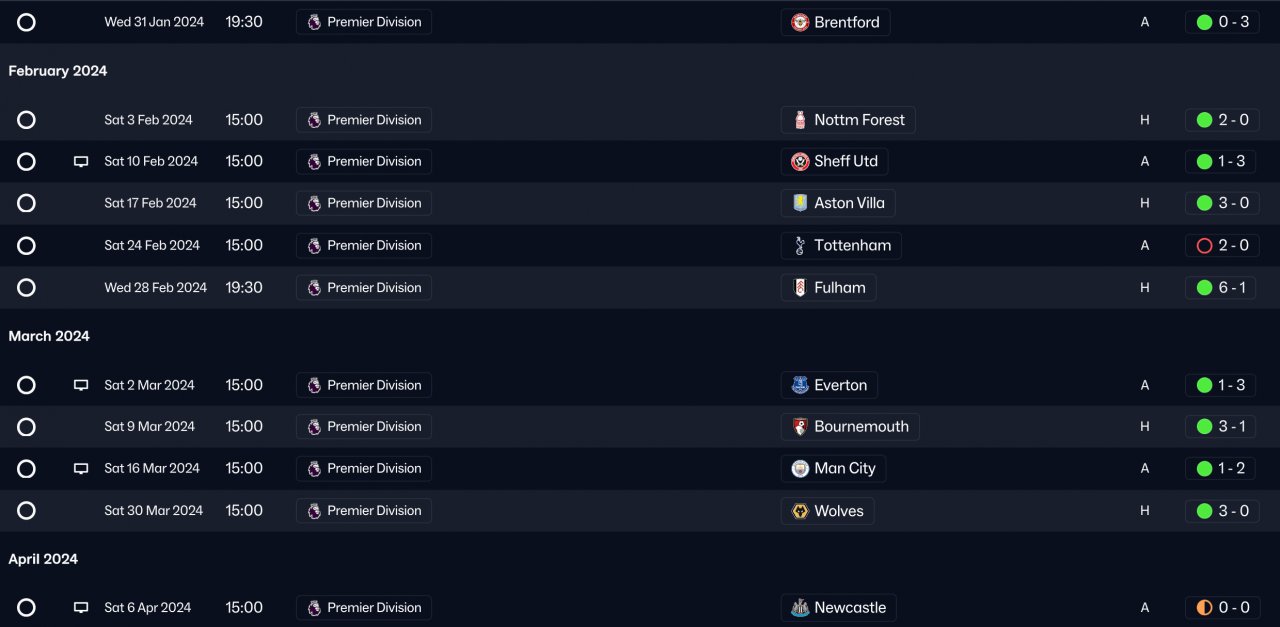Viewport: 1280px width, 627px height.
Task: Click the 15:00 kick-off time on Bournemouth row
Action: [244, 427]
